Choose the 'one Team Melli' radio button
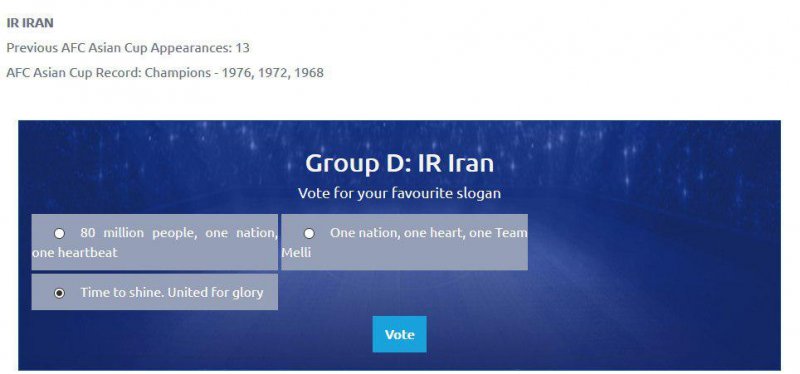 point(309,233)
